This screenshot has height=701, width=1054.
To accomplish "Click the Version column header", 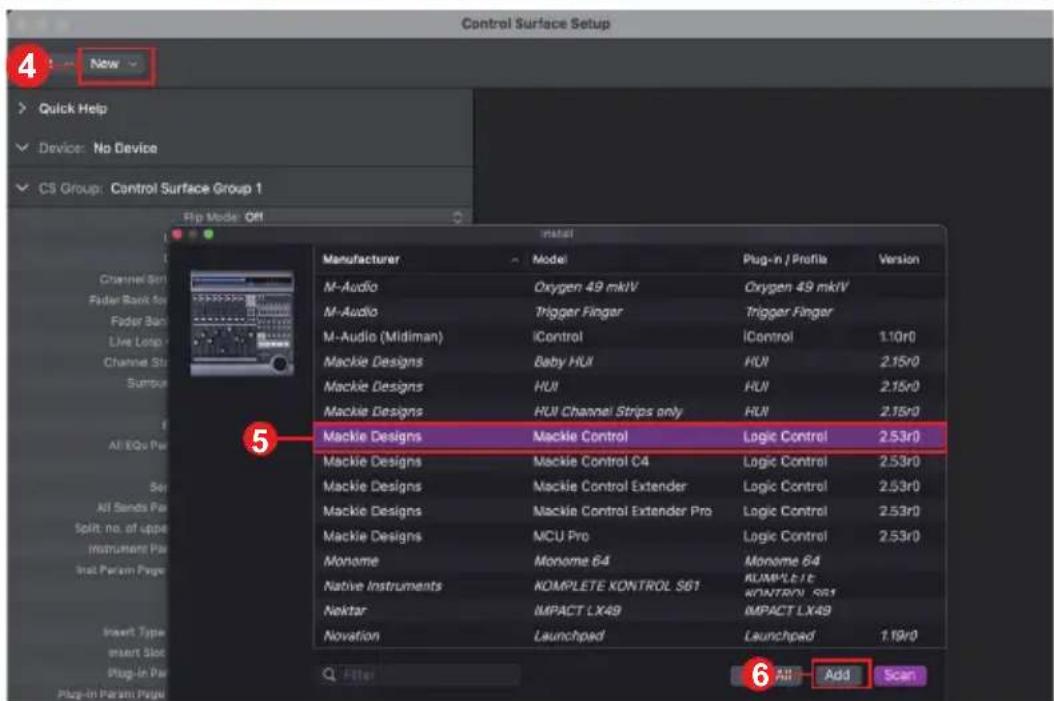I will [899, 259].
